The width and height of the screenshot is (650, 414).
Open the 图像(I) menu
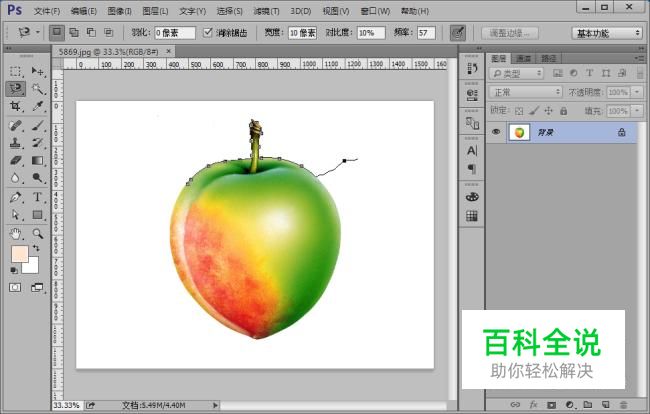[119, 11]
